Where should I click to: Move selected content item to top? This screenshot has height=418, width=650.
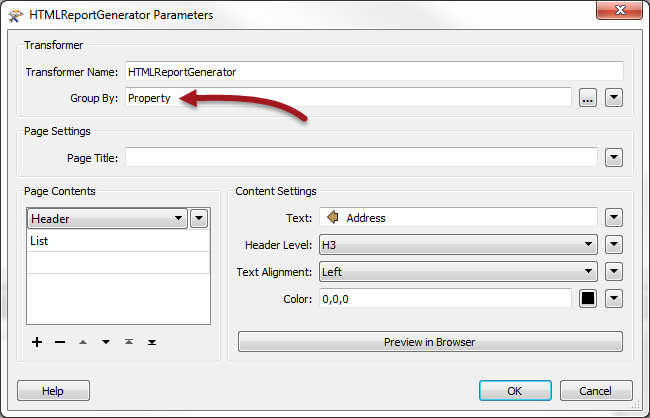tap(129, 342)
